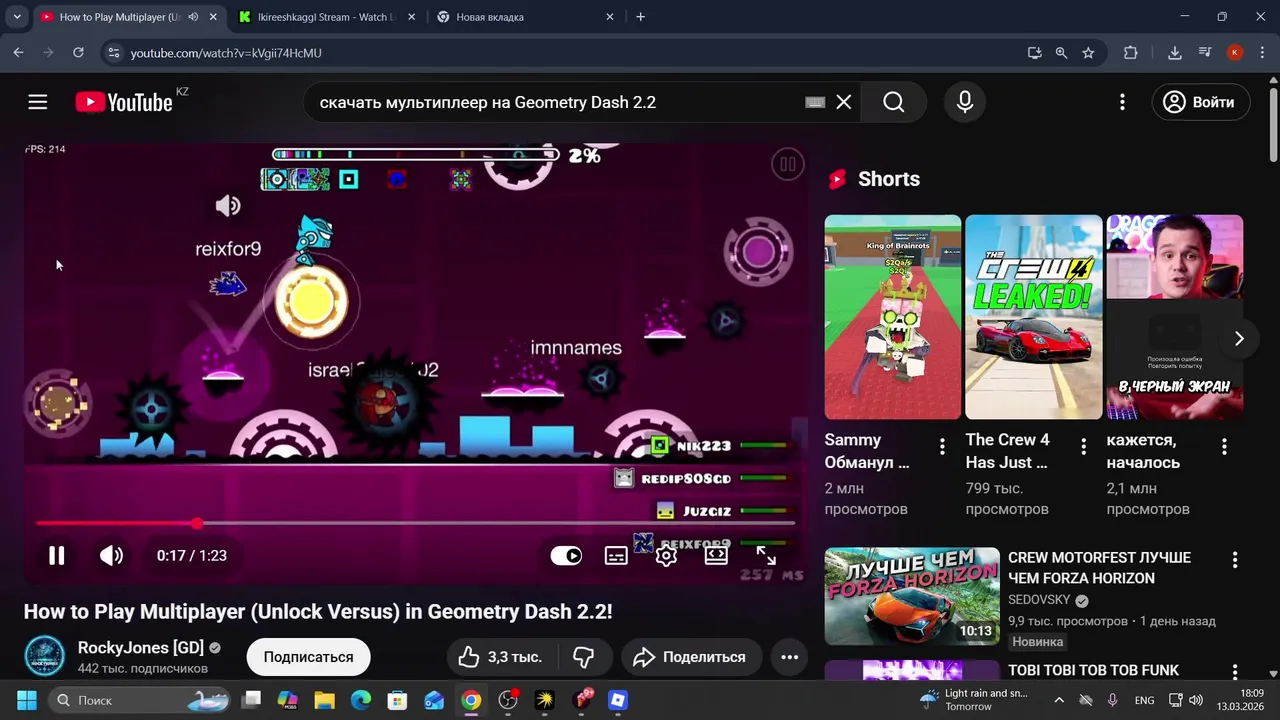Clear the search query with X
1280x720 pixels.
(844, 102)
